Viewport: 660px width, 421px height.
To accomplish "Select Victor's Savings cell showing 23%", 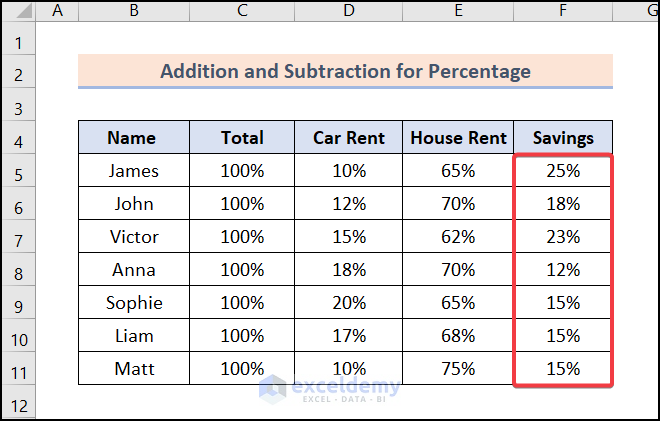I will (562, 237).
